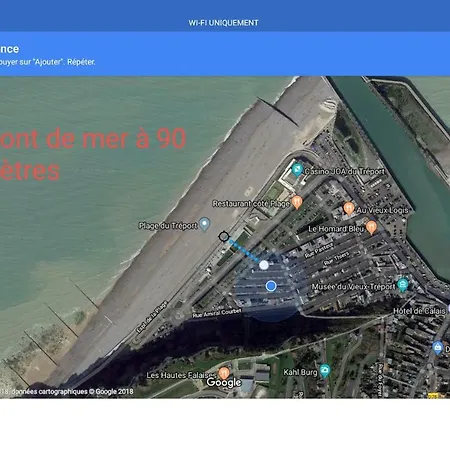Click the white measurement endpoint dot
The height and width of the screenshot is (450, 450).
pyautogui.click(x=264, y=265)
